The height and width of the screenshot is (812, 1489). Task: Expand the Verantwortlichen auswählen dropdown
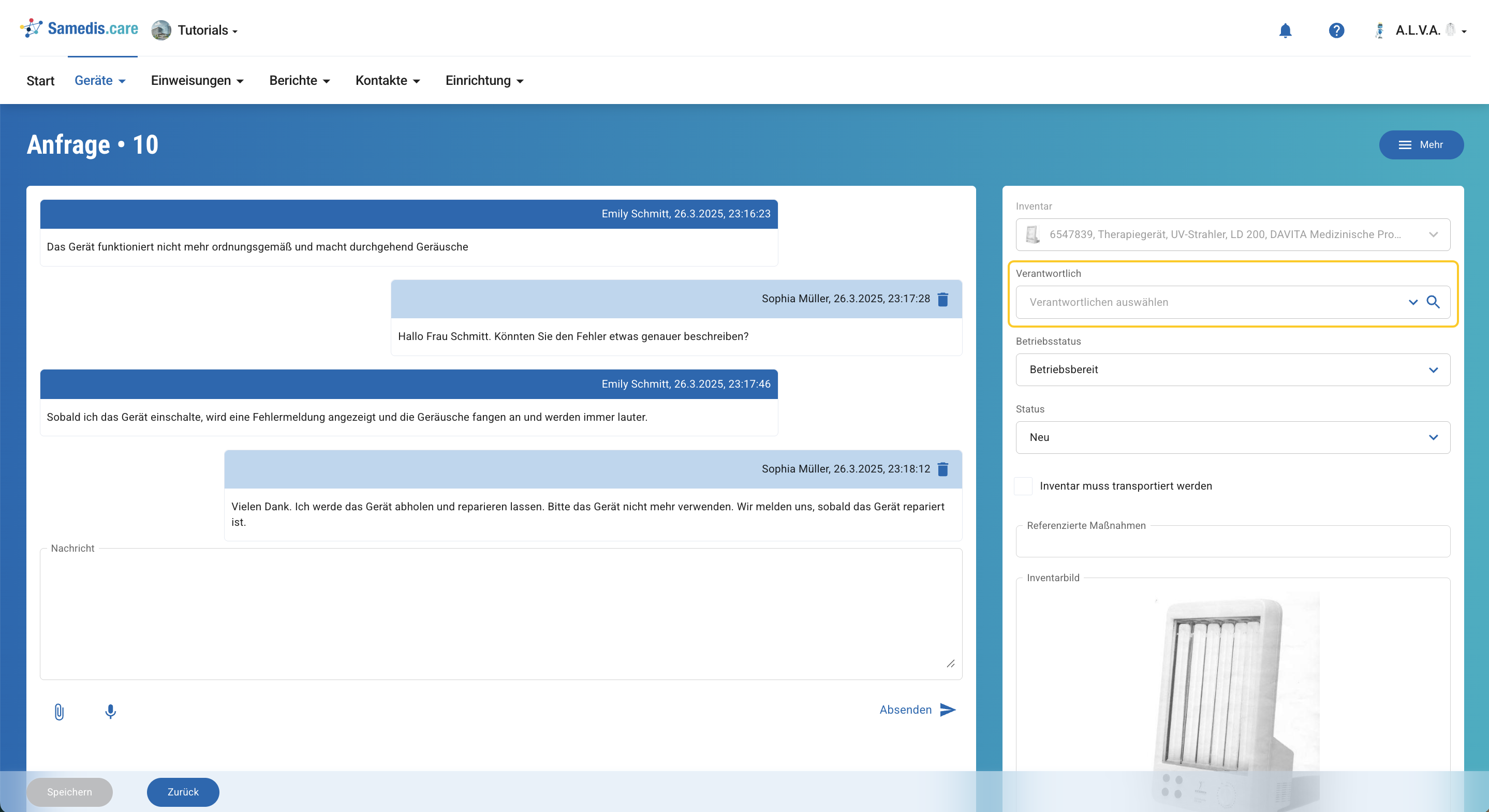1413,302
